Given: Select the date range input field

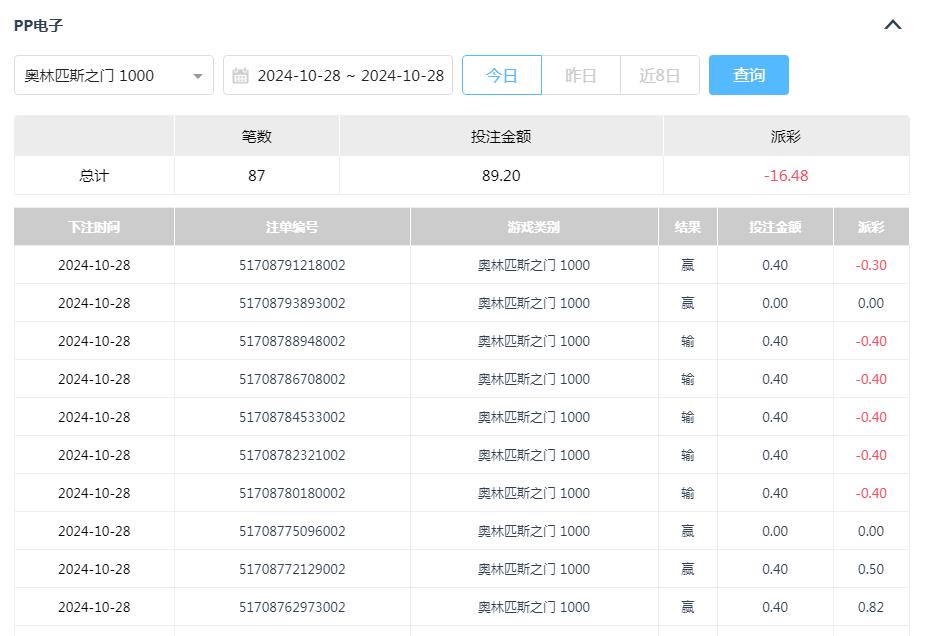Looking at the screenshot, I should (x=350, y=74).
